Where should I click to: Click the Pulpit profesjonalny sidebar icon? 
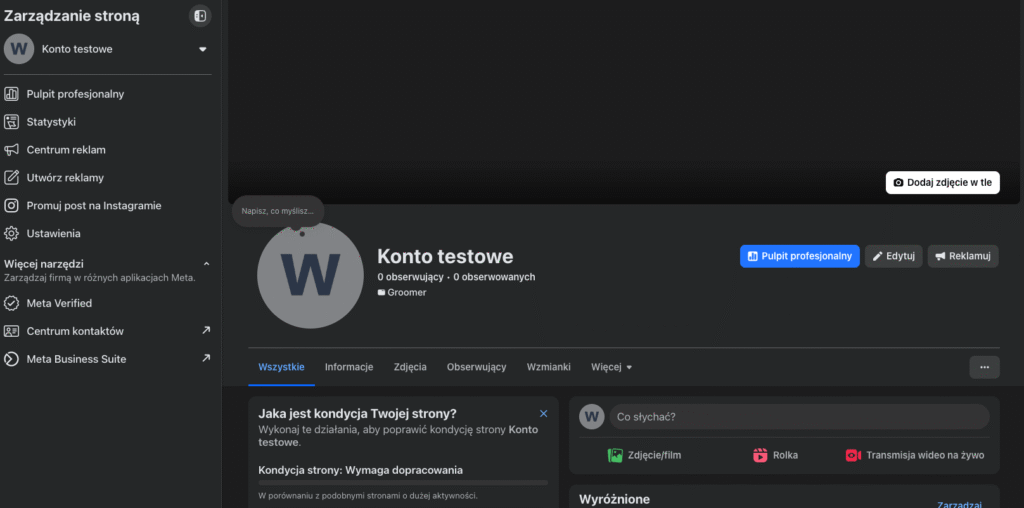coord(11,94)
